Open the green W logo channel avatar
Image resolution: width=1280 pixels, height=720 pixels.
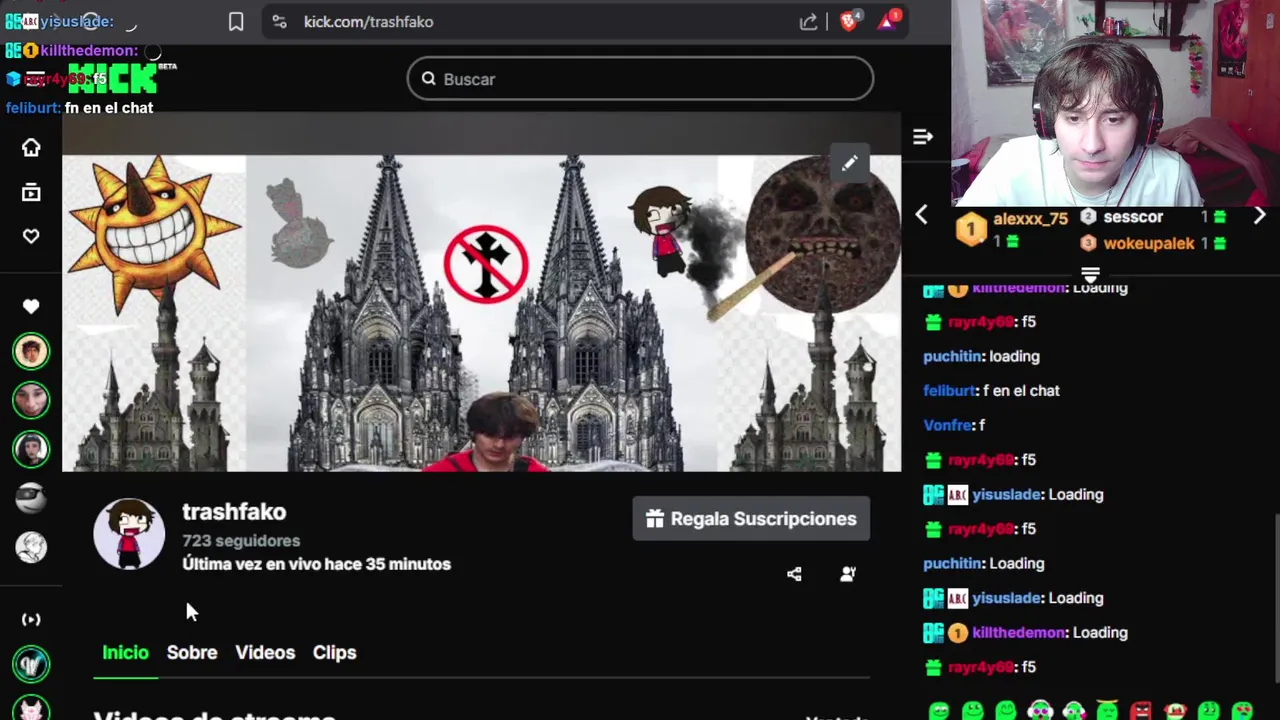tap(31, 664)
